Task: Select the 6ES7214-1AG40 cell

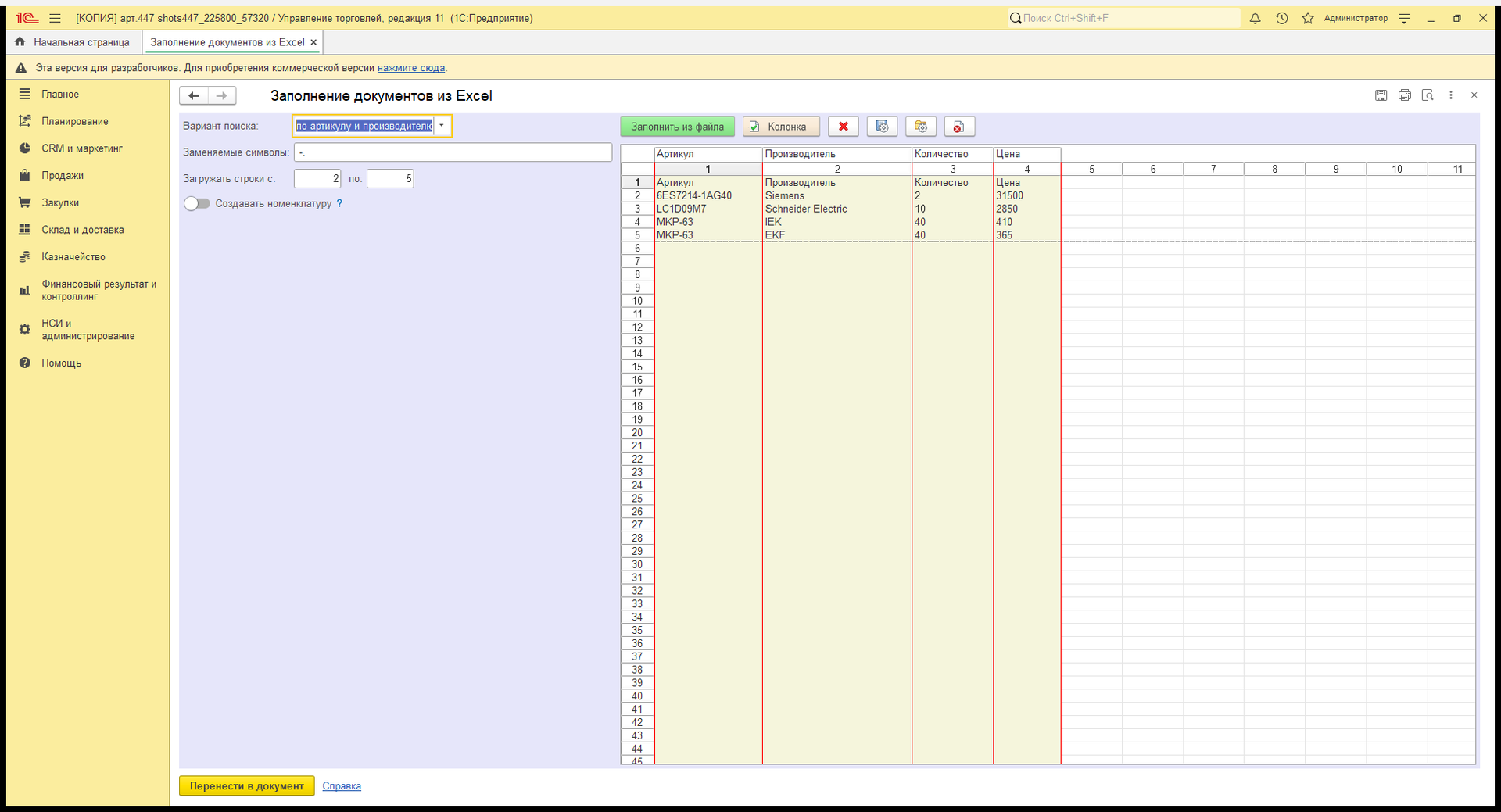Action: tap(708, 196)
